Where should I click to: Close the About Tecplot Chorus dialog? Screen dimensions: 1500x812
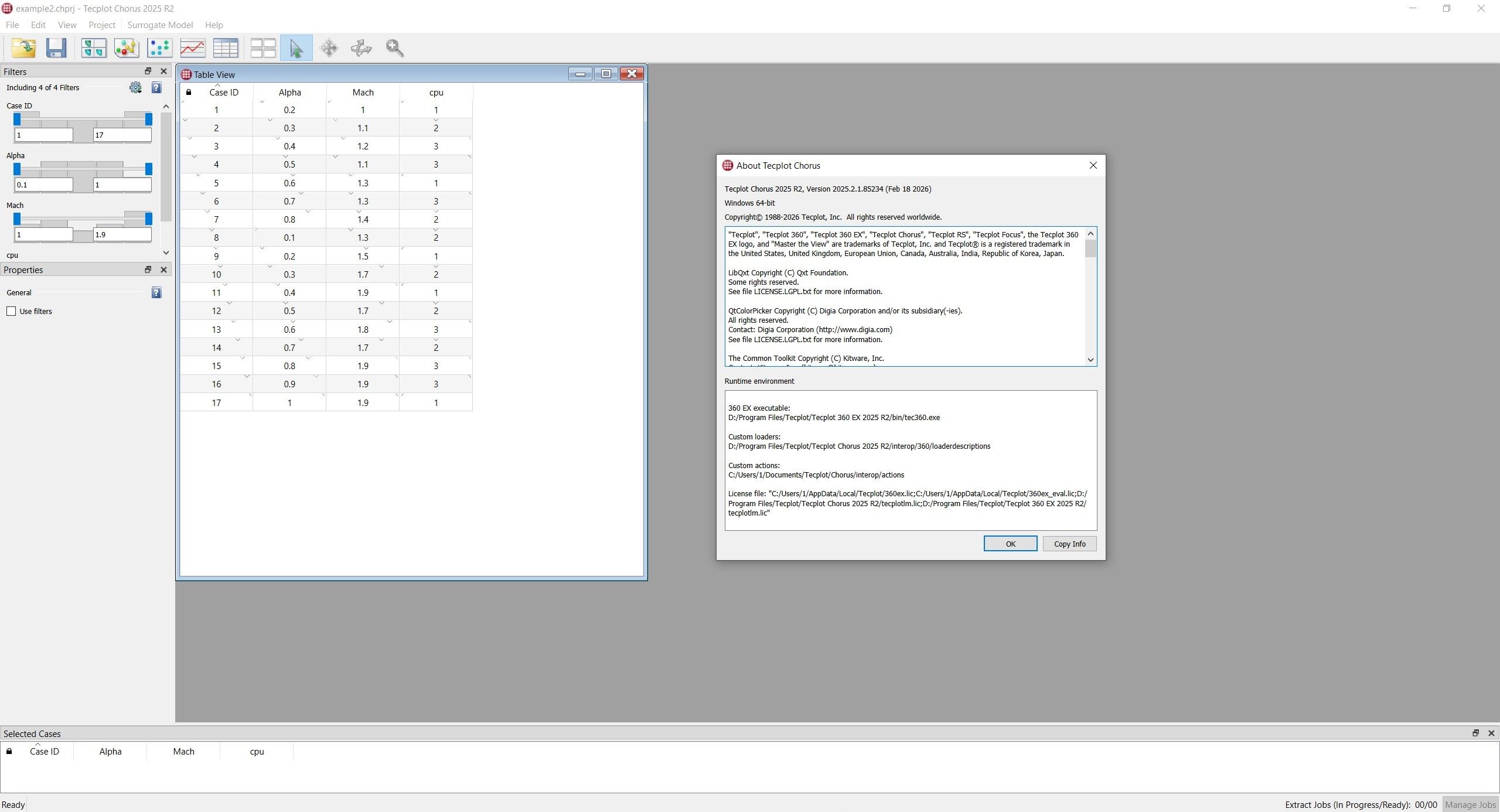point(1093,165)
